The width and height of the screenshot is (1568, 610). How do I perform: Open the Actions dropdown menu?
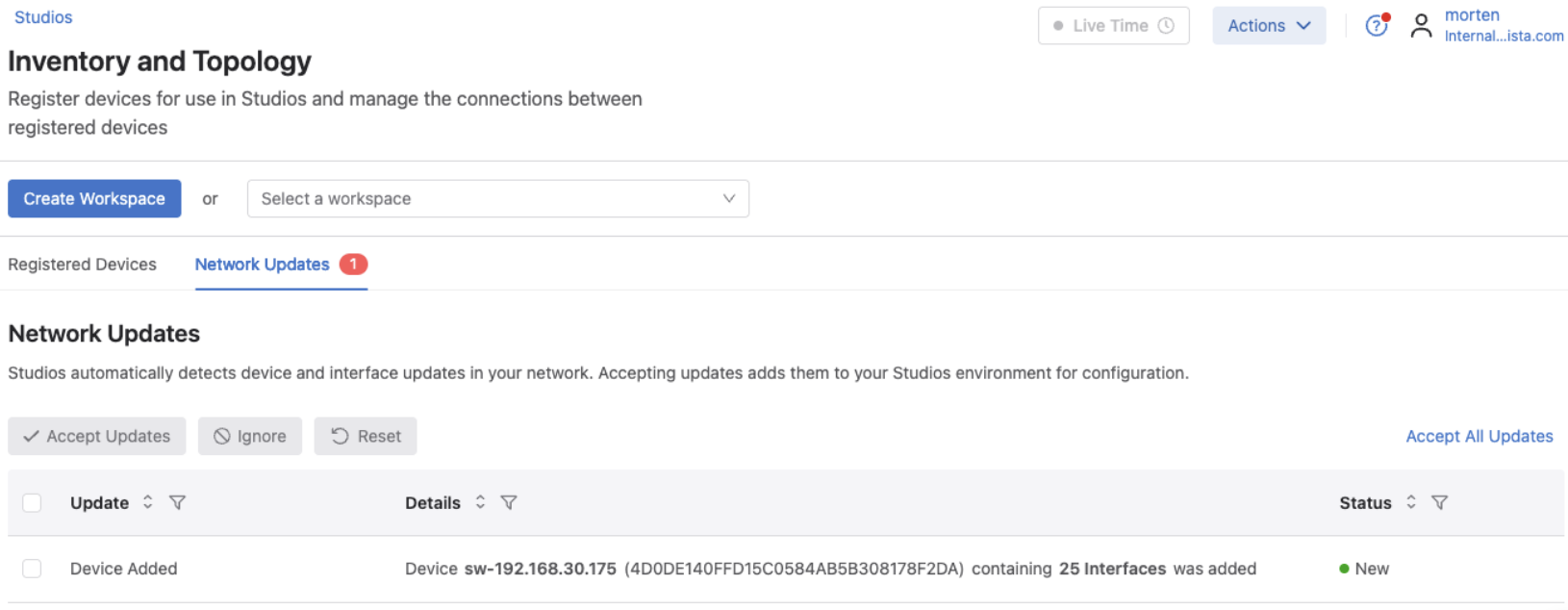[1268, 26]
